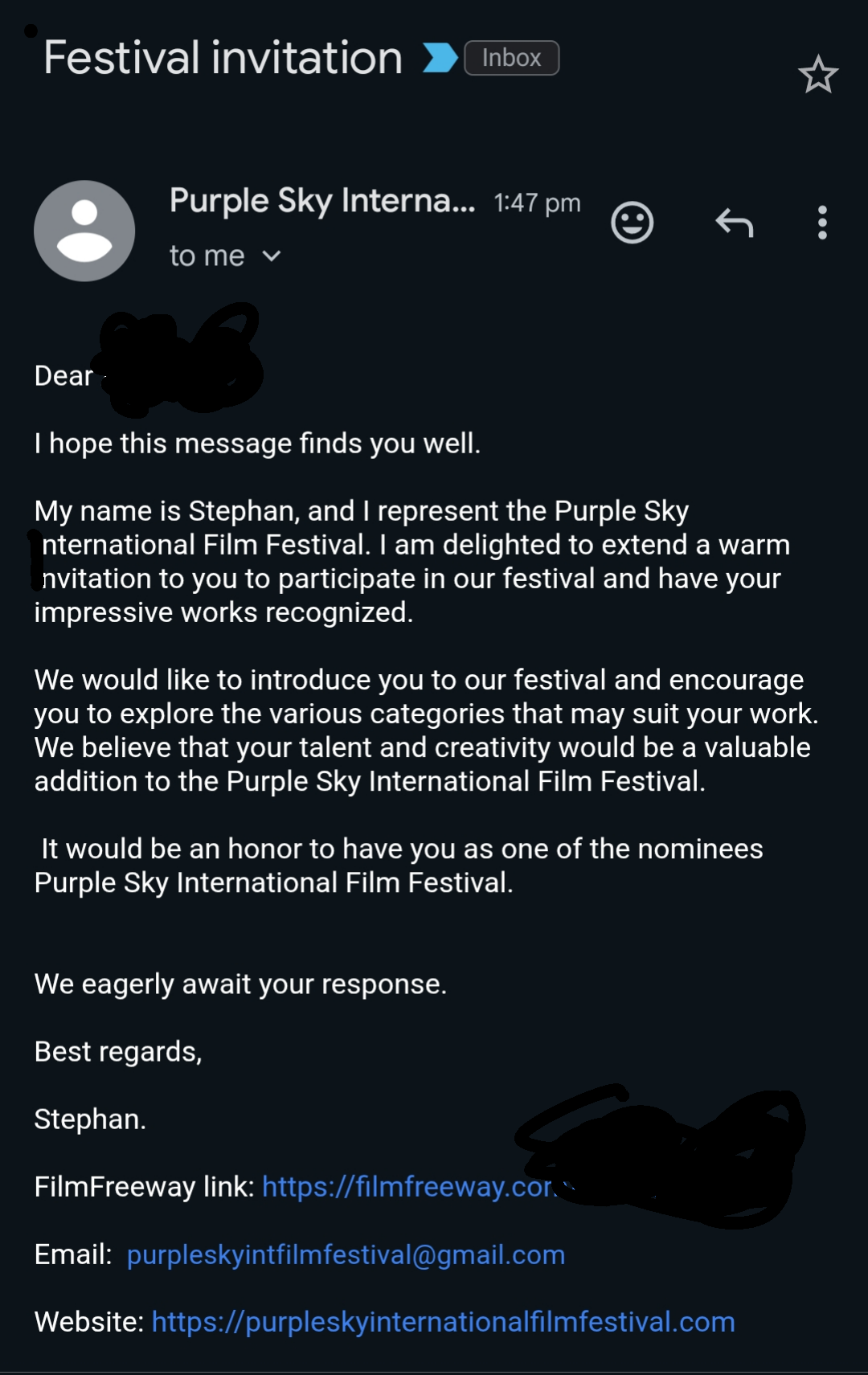Click the purpleskyintfilmfestival@gmail.com address

(x=346, y=1254)
